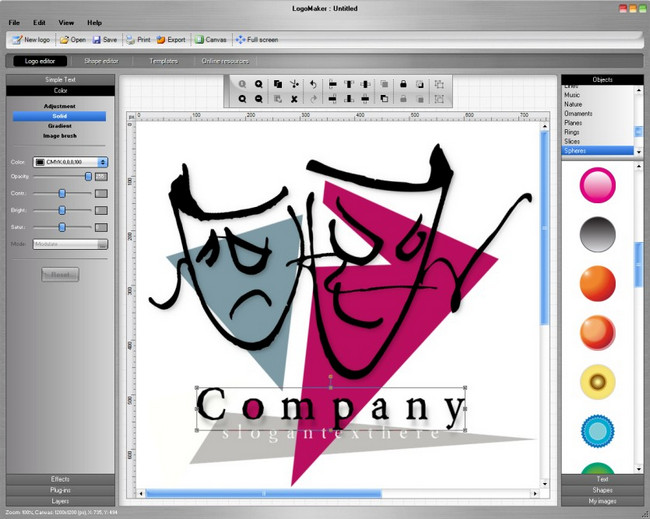Click the redo arrow icon
This screenshot has width=650, height=519.
(x=313, y=99)
